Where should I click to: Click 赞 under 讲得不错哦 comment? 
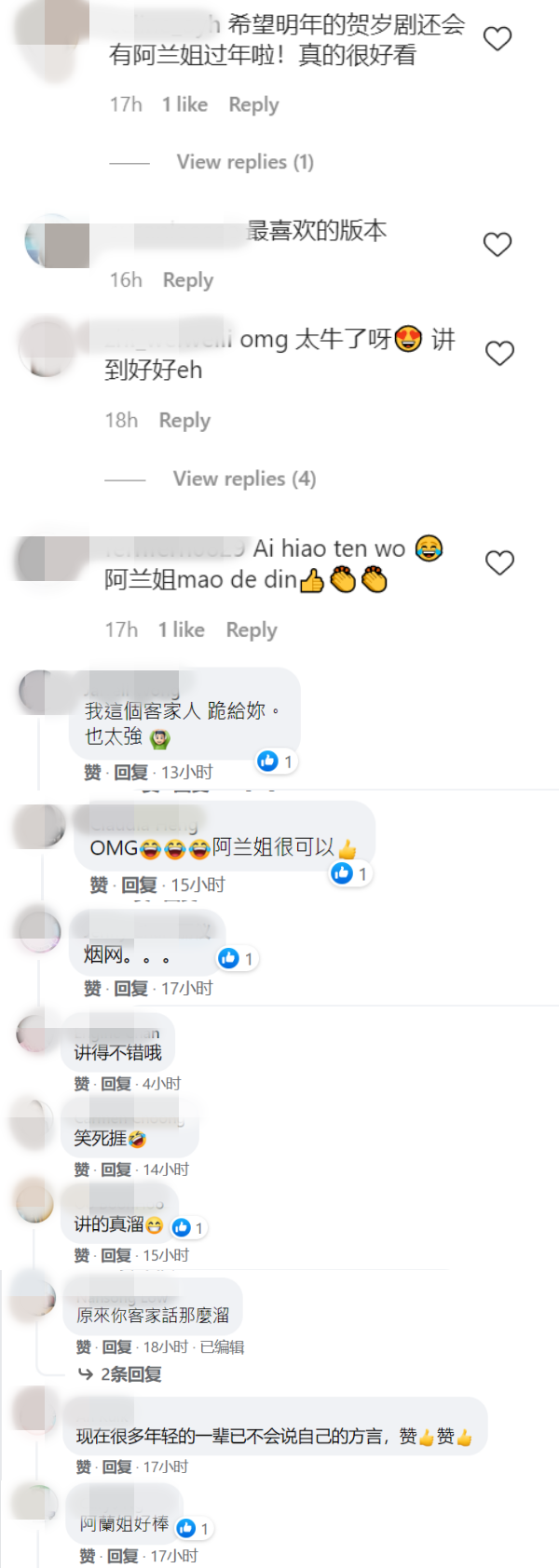[82, 1084]
